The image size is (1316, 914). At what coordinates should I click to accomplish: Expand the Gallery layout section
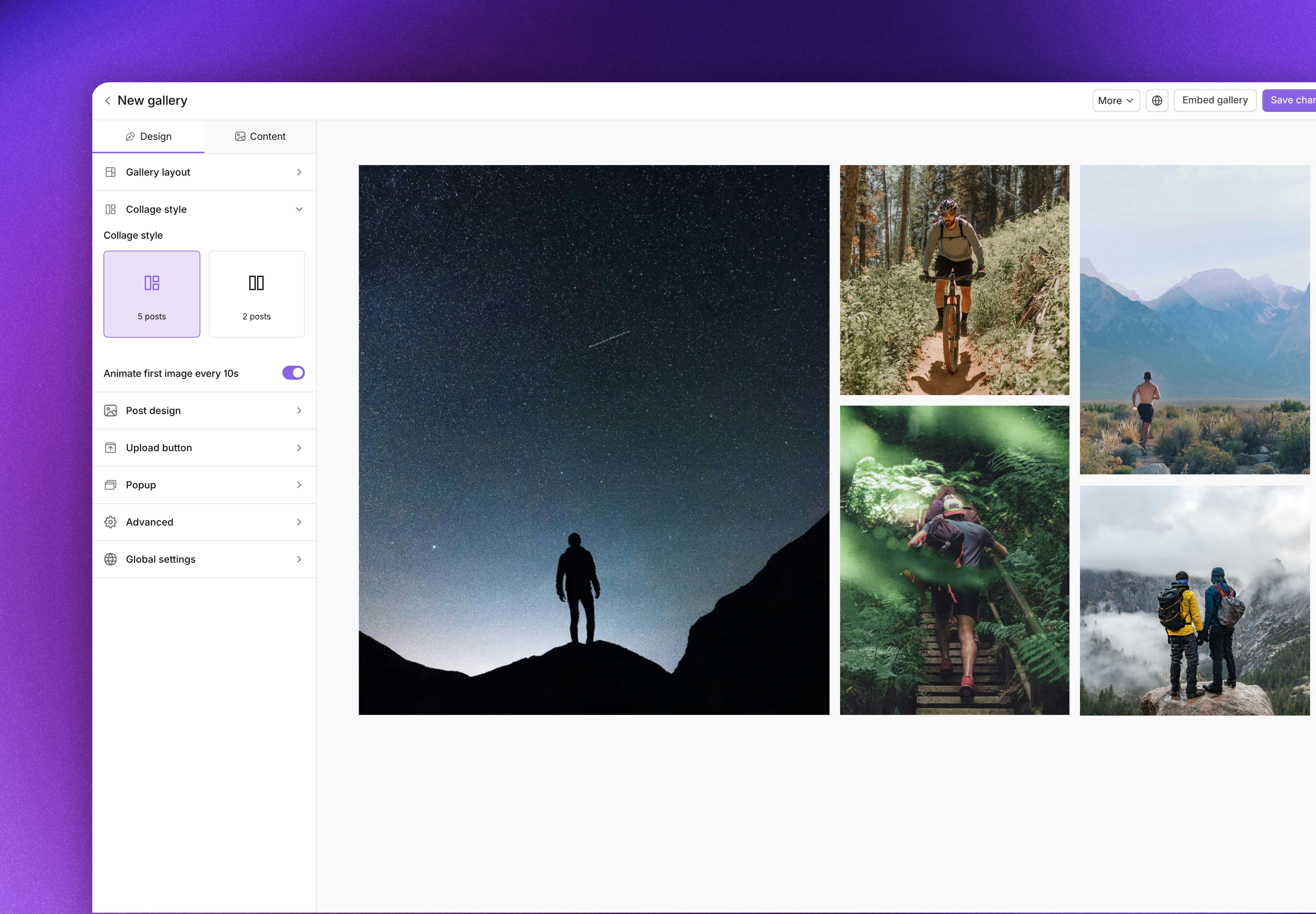(x=299, y=172)
